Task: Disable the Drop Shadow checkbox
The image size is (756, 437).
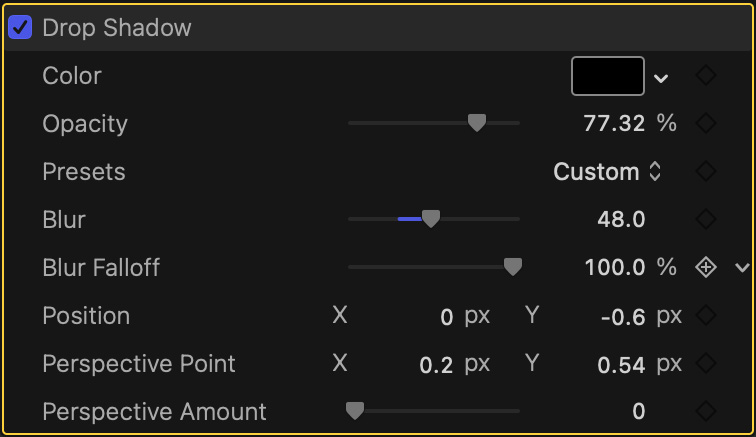Action: [20, 27]
